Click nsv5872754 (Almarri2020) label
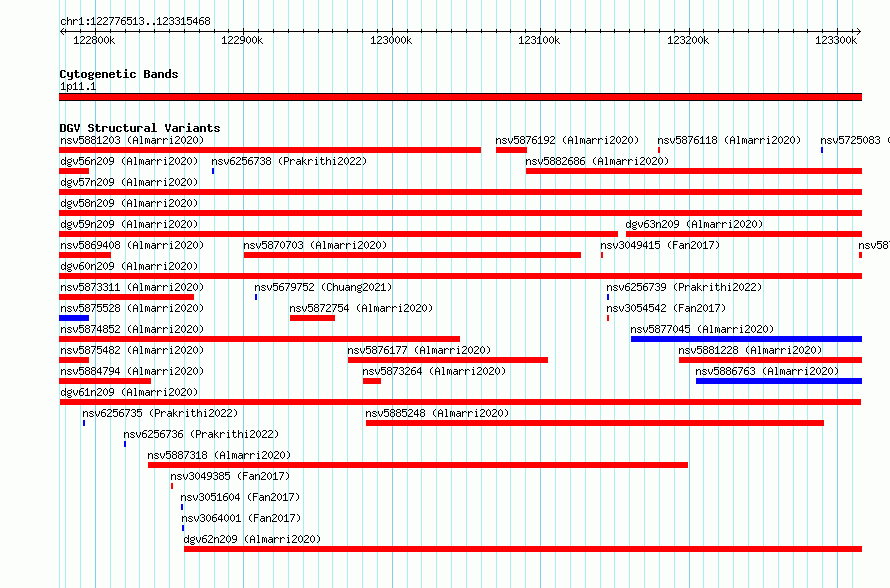890x588 pixels. pos(361,308)
